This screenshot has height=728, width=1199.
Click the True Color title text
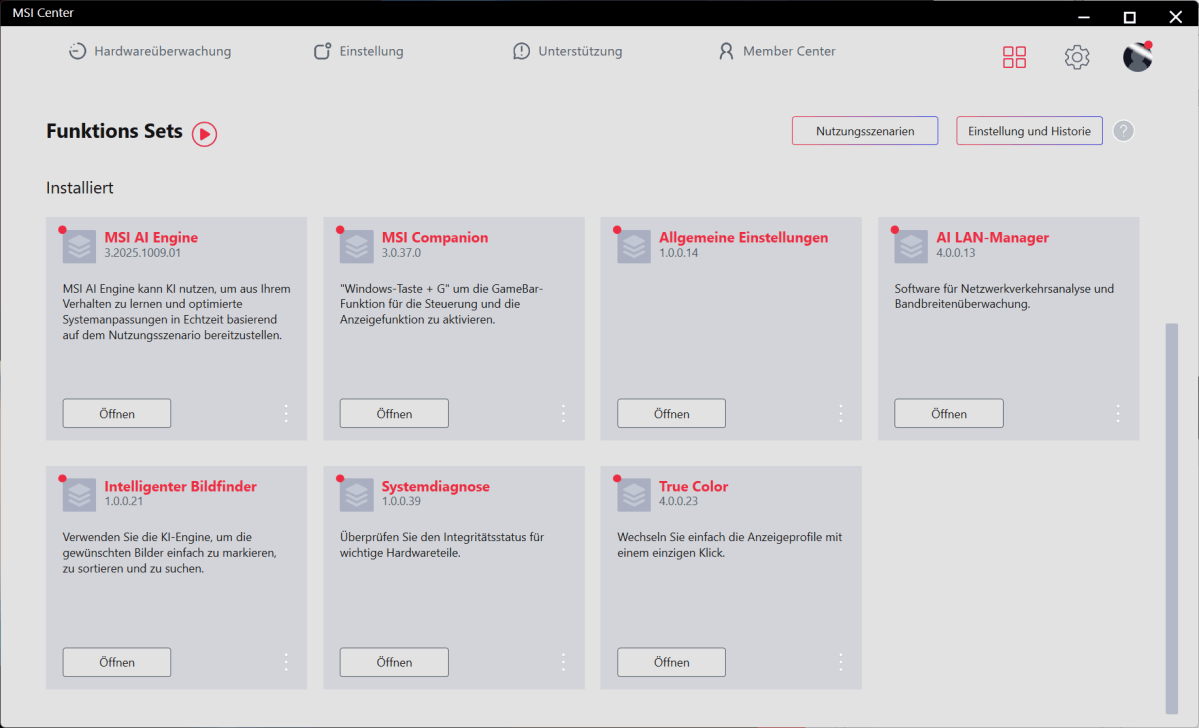tap(693, 486)
